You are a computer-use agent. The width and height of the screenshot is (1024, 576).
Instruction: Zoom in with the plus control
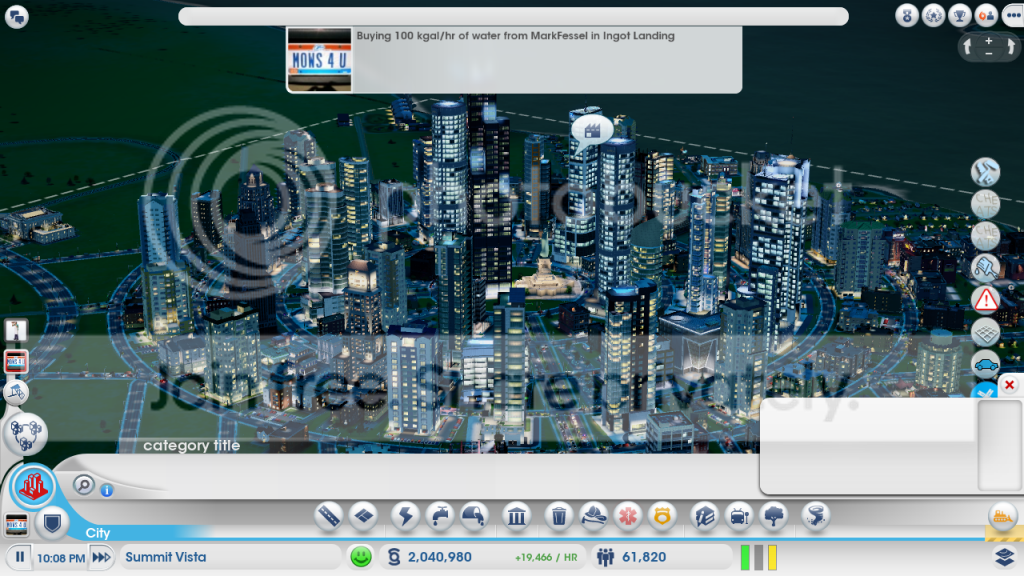pos(989,40)
